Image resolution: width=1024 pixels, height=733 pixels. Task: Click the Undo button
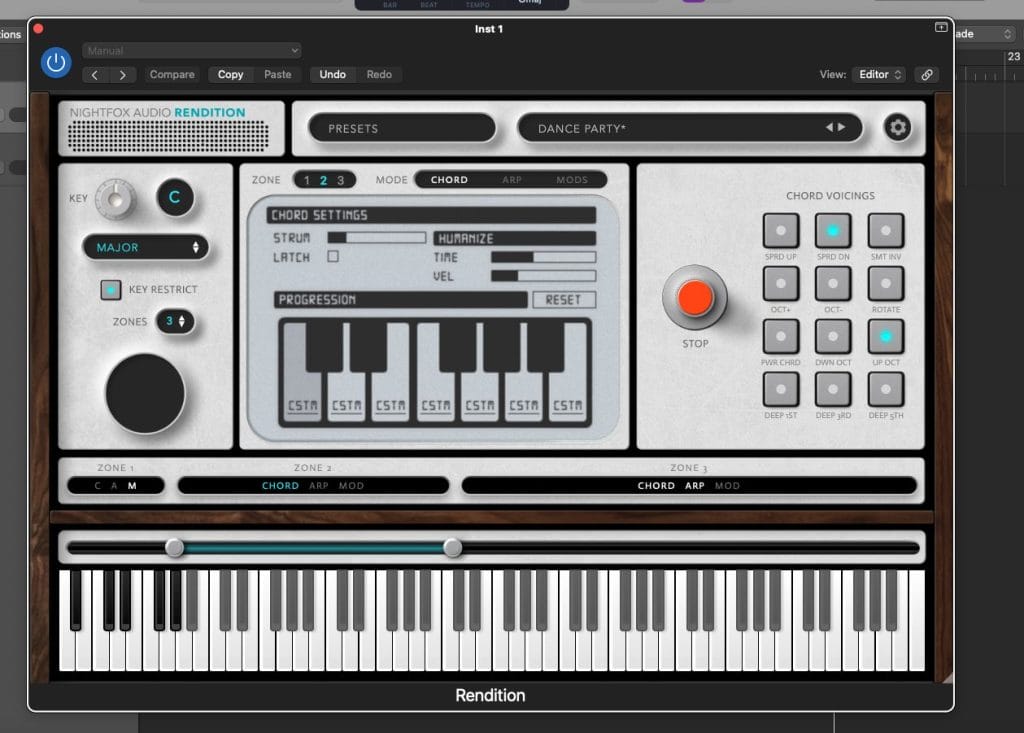point(332,74)
